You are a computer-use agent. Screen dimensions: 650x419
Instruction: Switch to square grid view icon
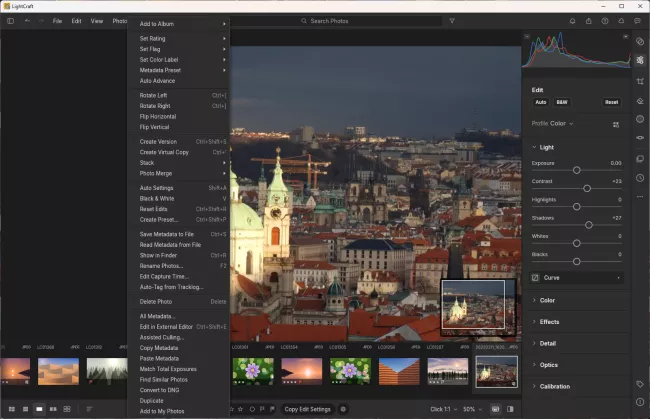[25, 409]
